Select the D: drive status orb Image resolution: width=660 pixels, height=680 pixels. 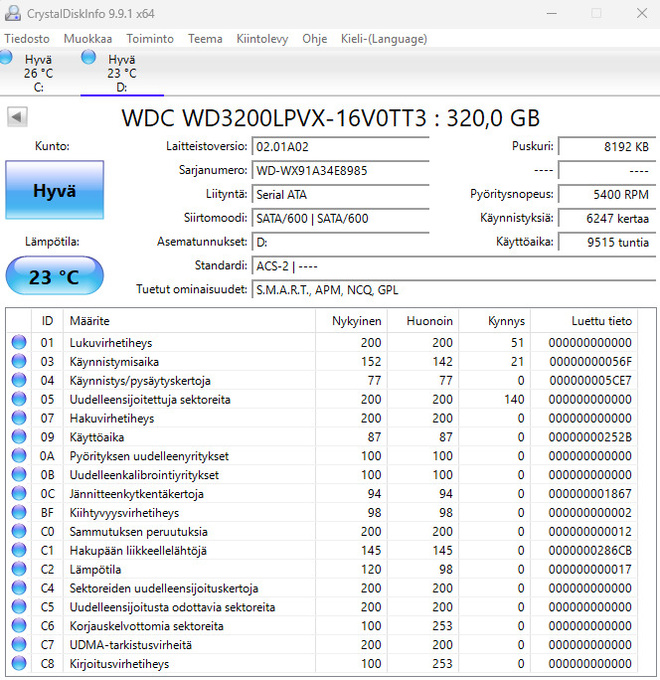click(x=88, y=57)
